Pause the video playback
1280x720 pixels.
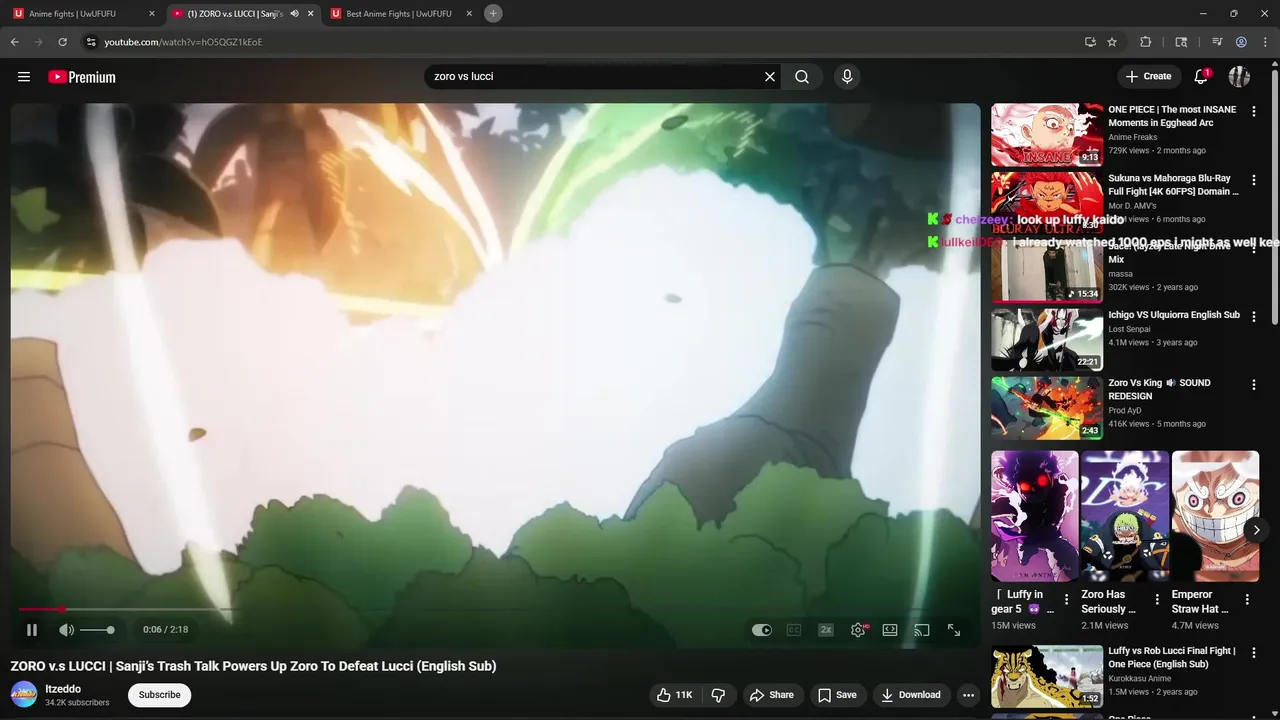pyautogui.click(x=32, y=630)
